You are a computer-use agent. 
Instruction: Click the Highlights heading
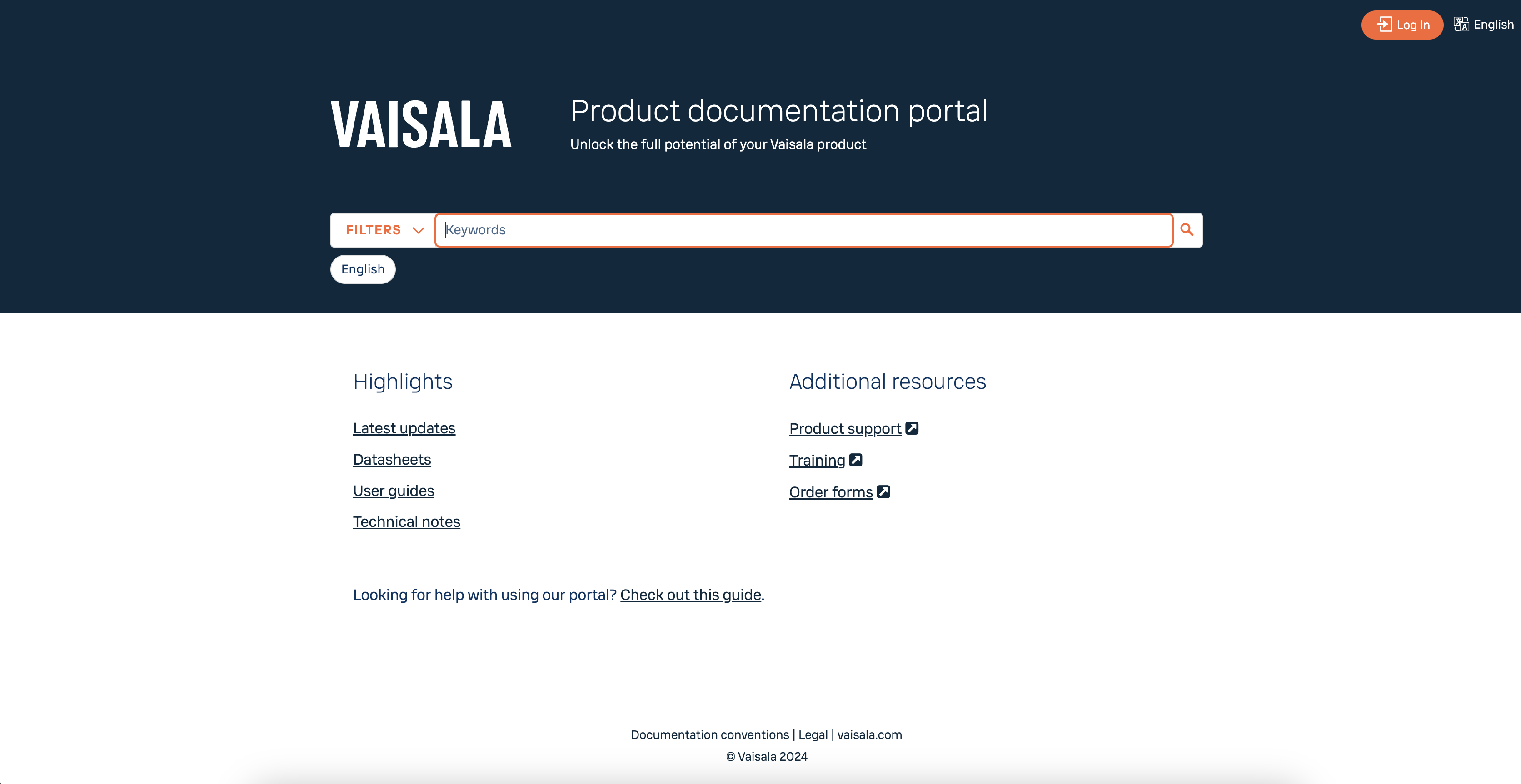click(x=403, y=382)
